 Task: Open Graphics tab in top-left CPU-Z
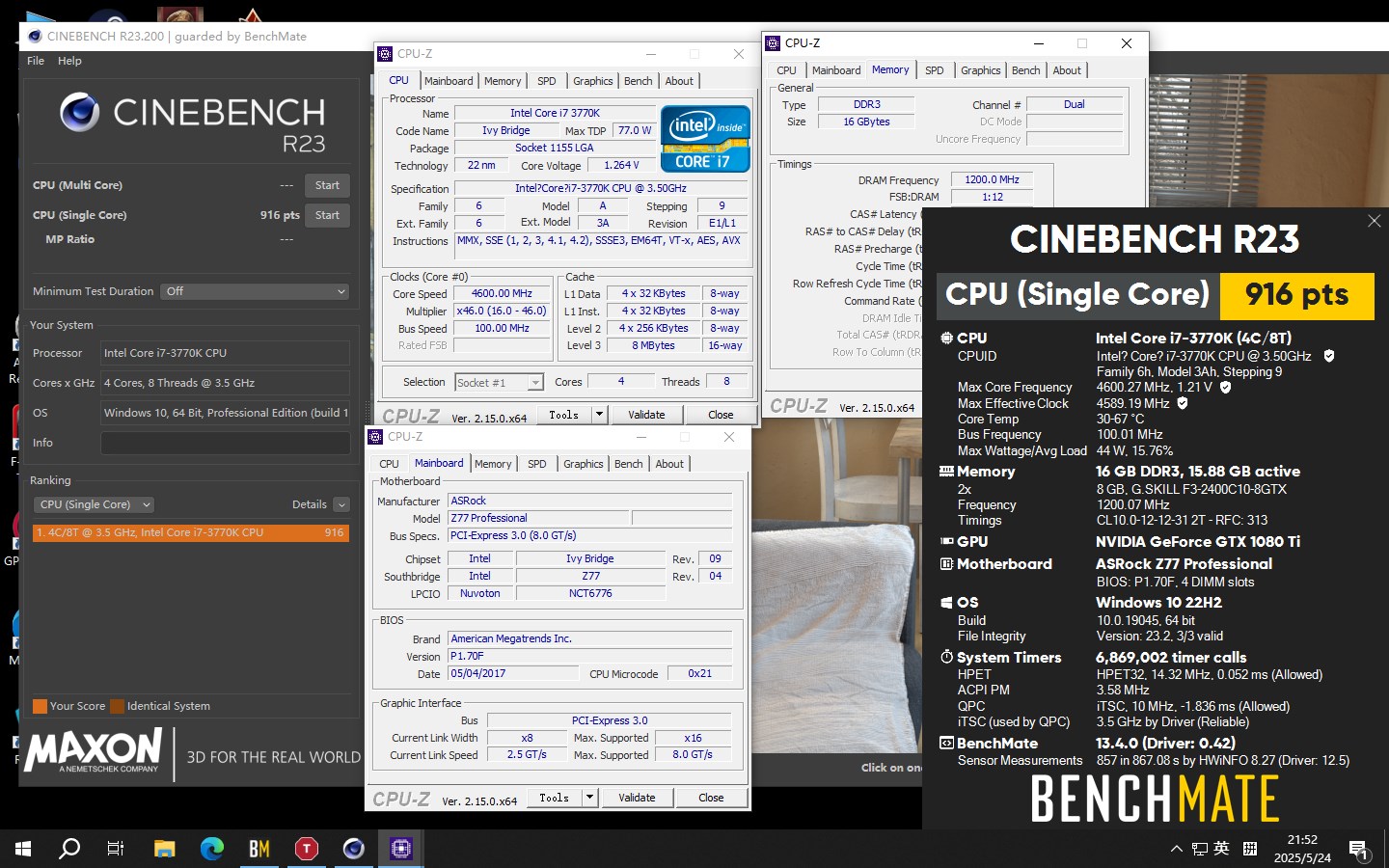pyautogui.click(x=592, y=81)
